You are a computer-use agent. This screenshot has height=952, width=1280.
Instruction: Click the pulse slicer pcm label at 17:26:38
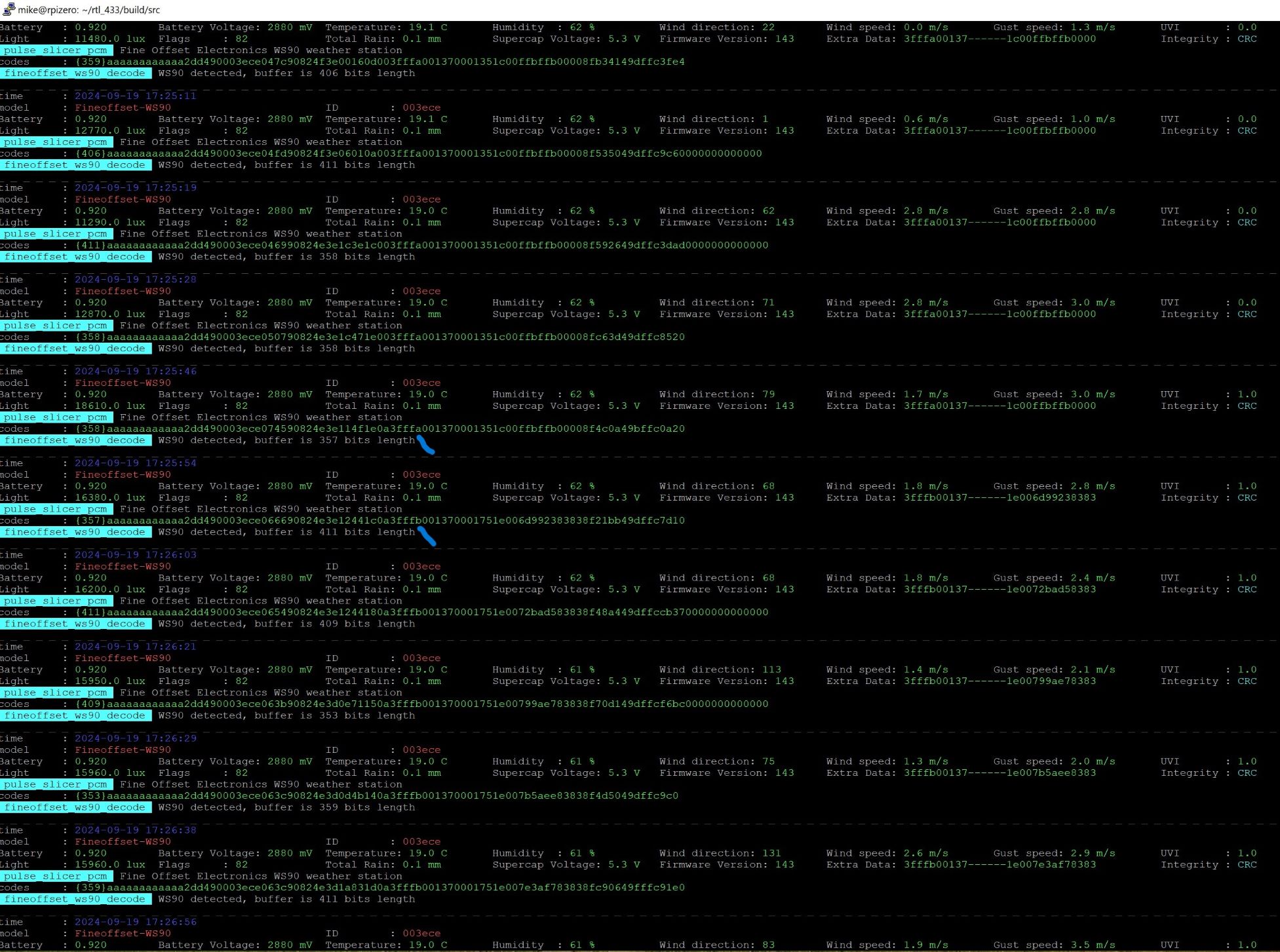coord(56,876)
